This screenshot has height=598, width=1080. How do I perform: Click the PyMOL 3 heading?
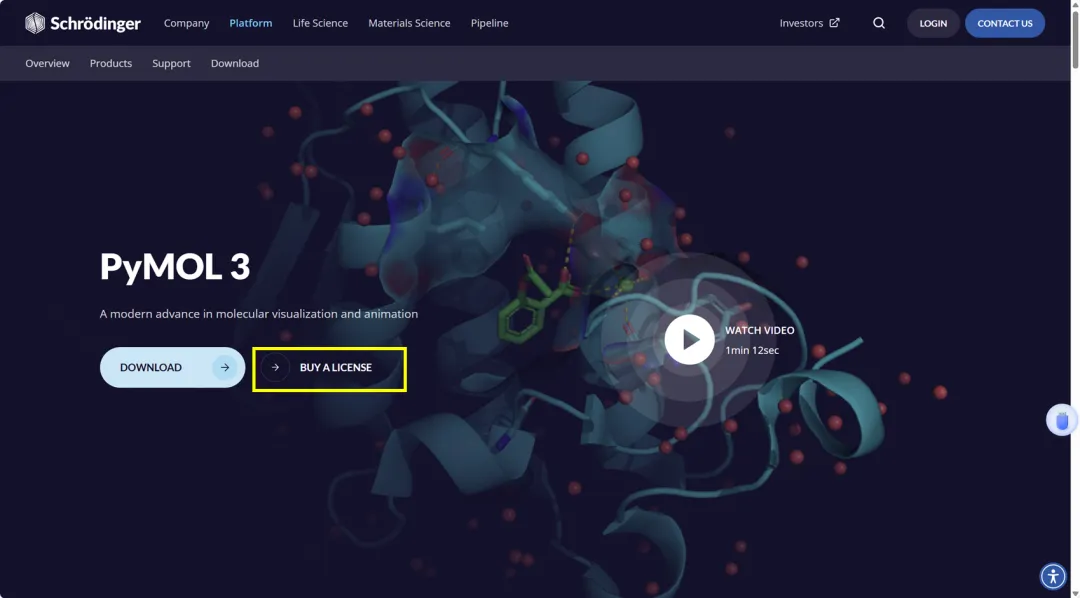175,267
